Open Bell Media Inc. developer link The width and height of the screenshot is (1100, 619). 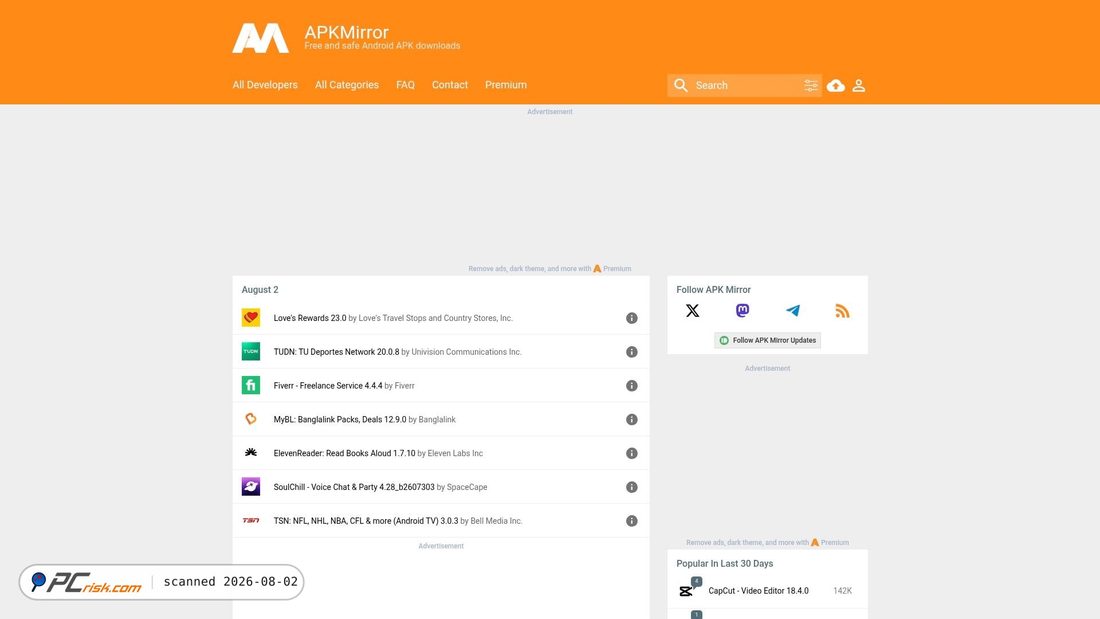pos(497,521)
